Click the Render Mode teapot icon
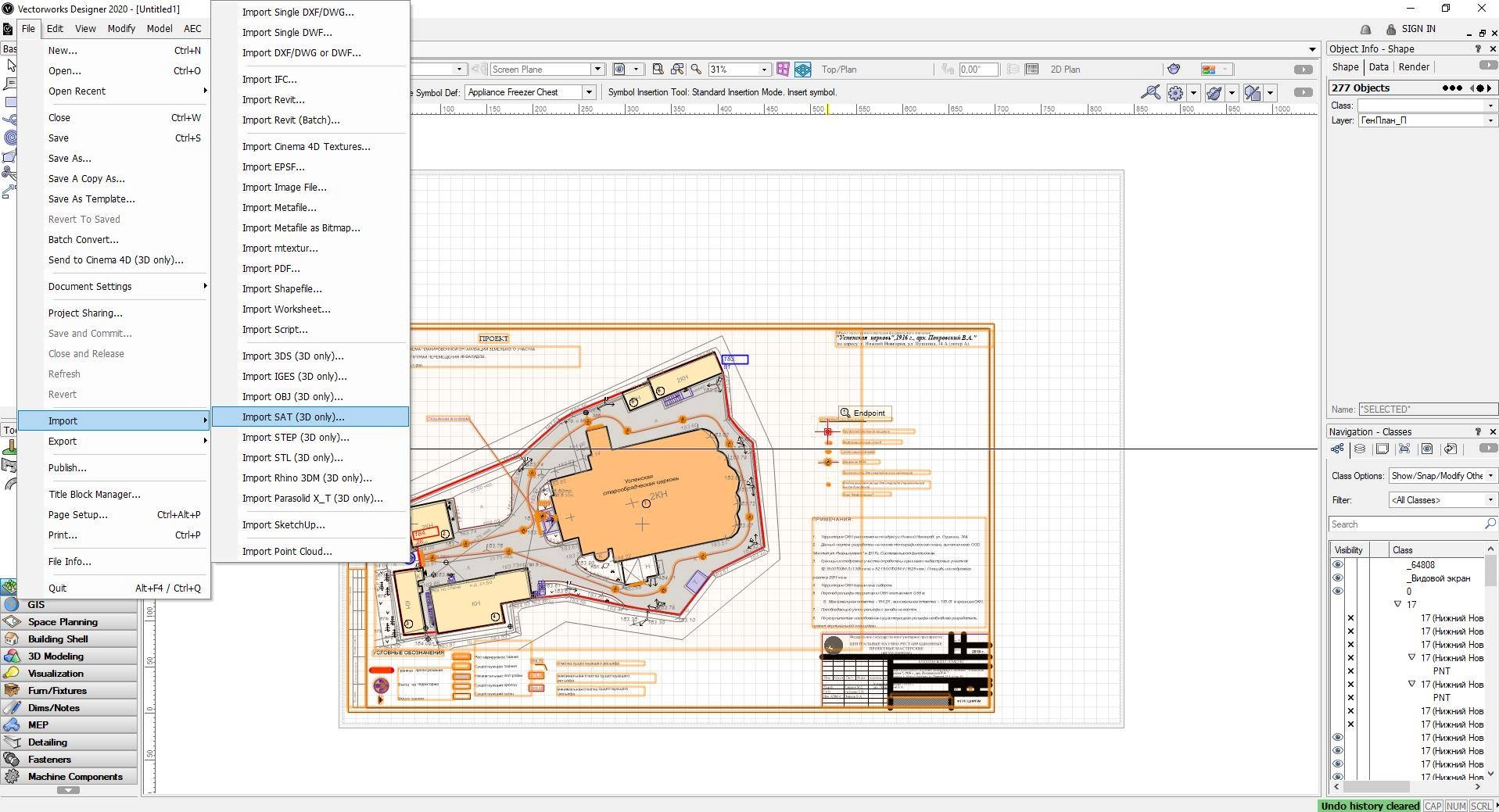The width and height of the screenshot is (1499, 812). click(1173, 70)
